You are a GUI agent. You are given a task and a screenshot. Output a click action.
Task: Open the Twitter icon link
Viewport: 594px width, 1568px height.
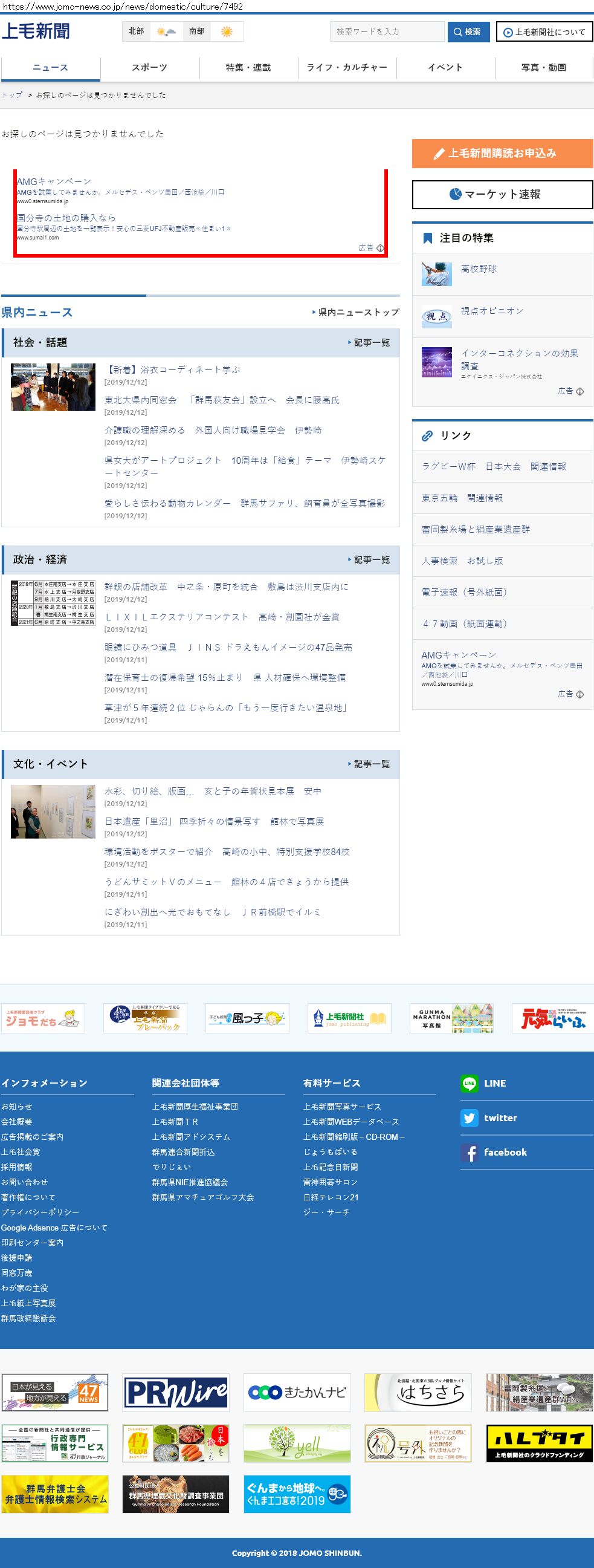[469, 1118]
